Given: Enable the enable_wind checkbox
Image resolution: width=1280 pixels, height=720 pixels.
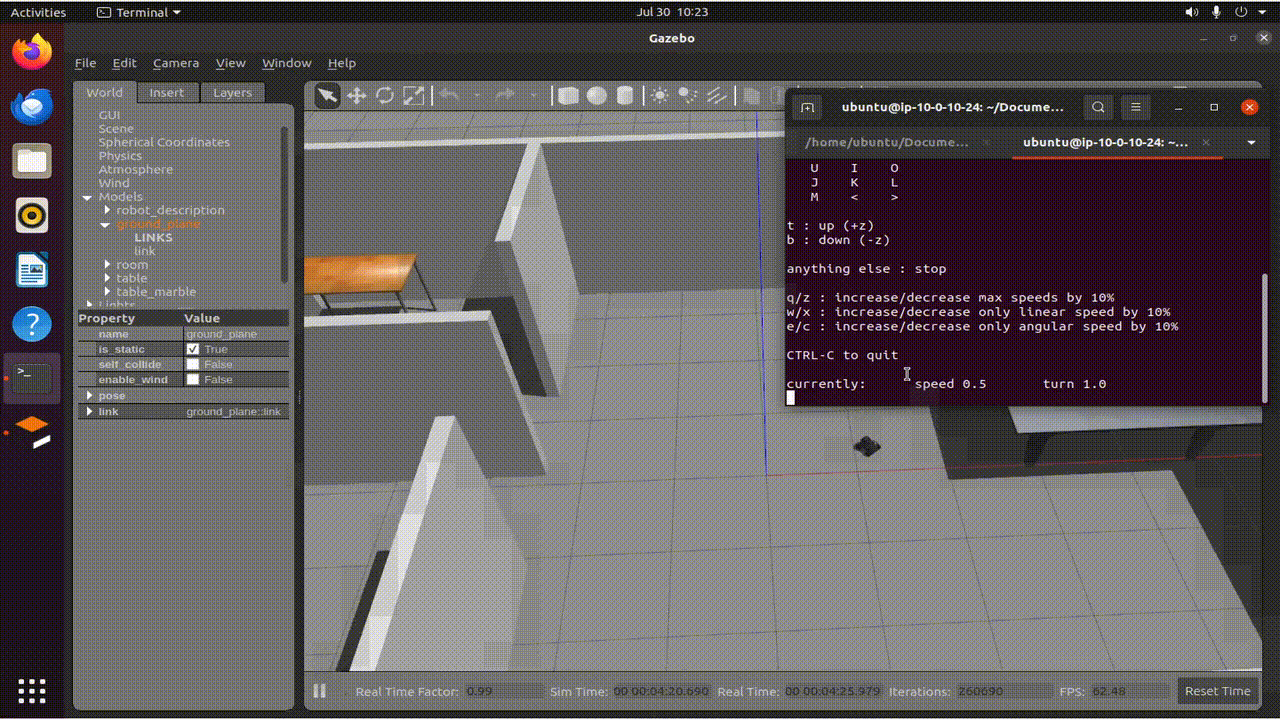Looking at the screenshot, I should tap(193, 380).
